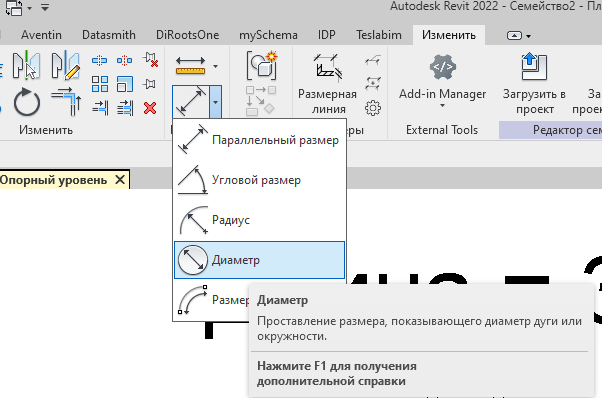Open the Add-in Manager gear icon
This screenshot has width=602, height=398.
[443, 67]
